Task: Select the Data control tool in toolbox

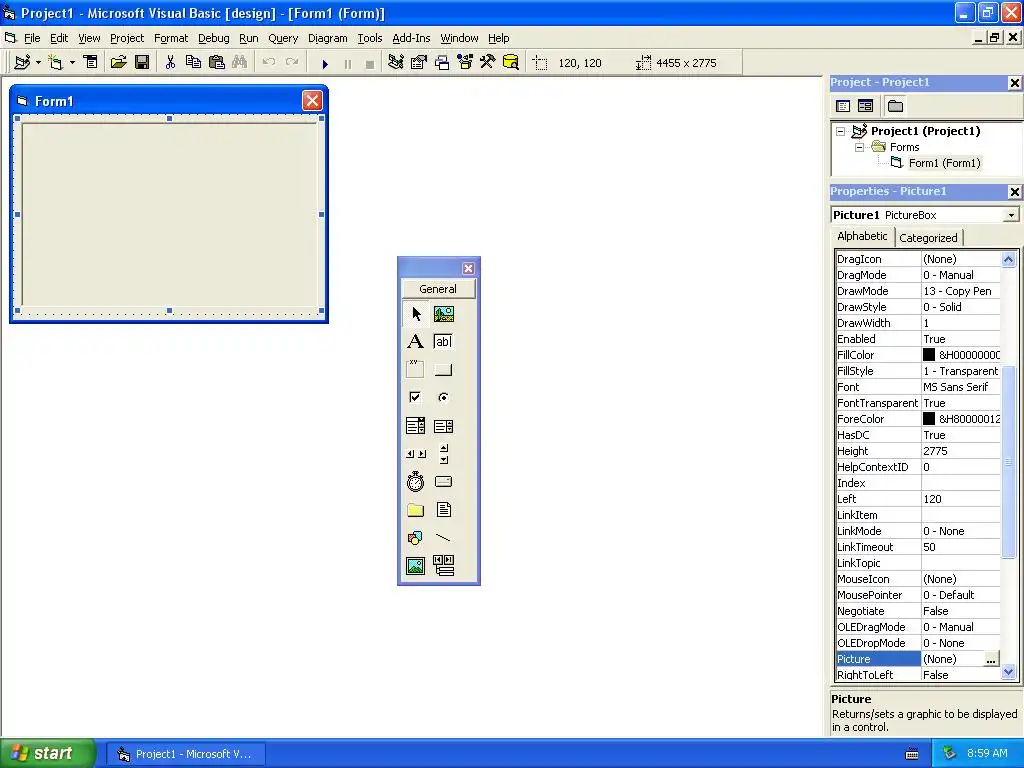Action: (x=443, y=566)
